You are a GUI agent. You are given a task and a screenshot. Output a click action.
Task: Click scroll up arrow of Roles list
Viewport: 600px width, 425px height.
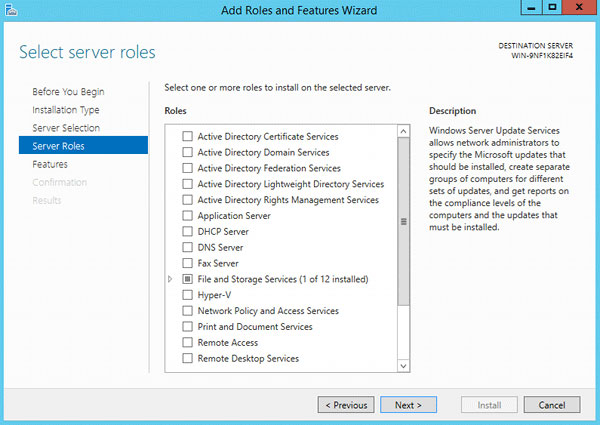coord(403,132)
